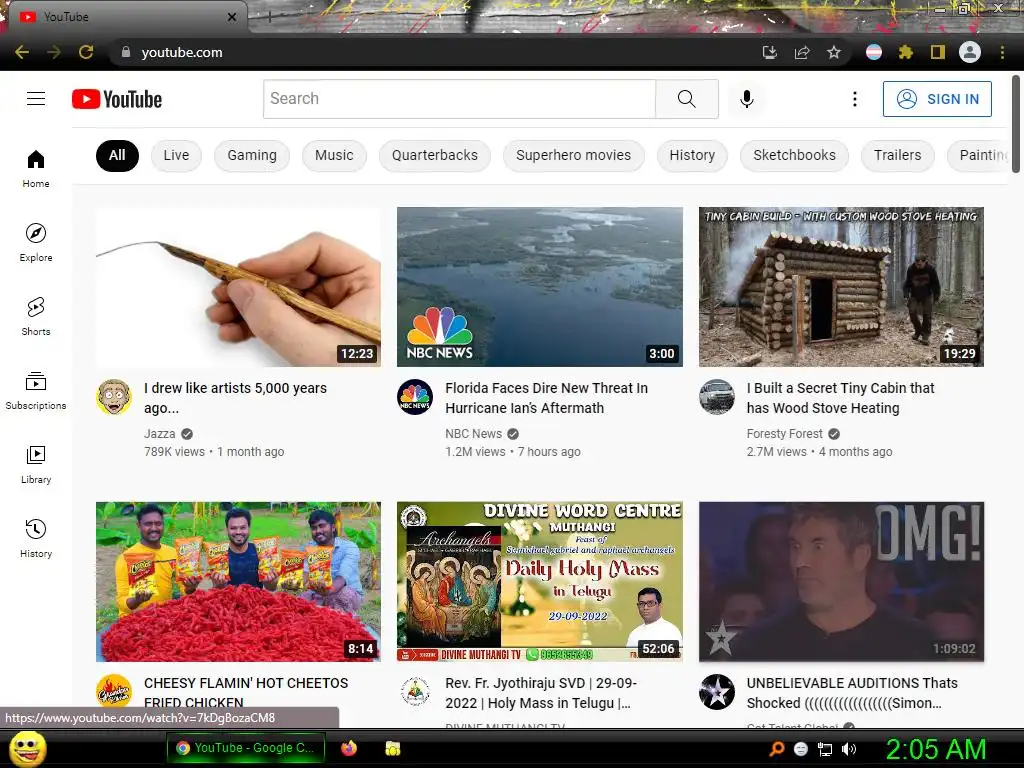Image resolution: width=1024 pixels, height=768 pixels.
Task: Open 'CHEESY FLAMIN' HOT CHEETOS' video title
Action: point(246,692)
